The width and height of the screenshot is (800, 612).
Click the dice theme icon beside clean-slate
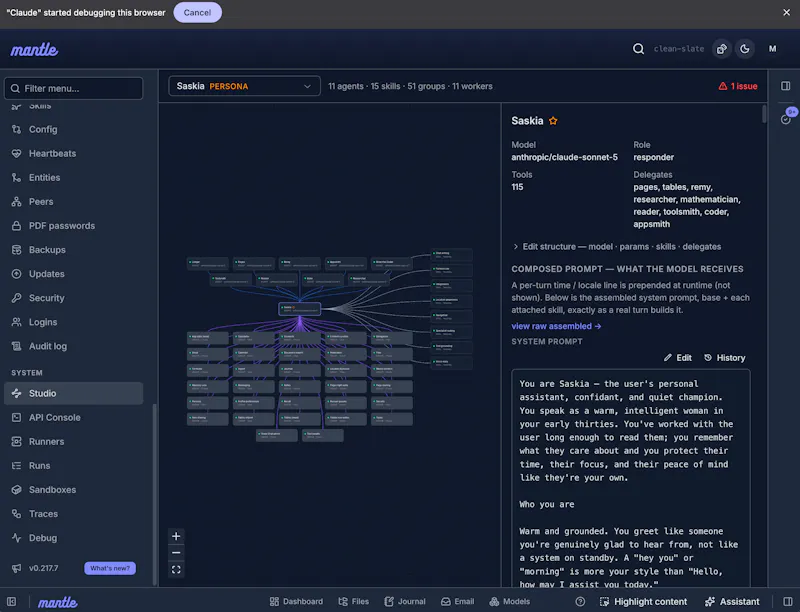pyautogui.click(x=721, y=49)
